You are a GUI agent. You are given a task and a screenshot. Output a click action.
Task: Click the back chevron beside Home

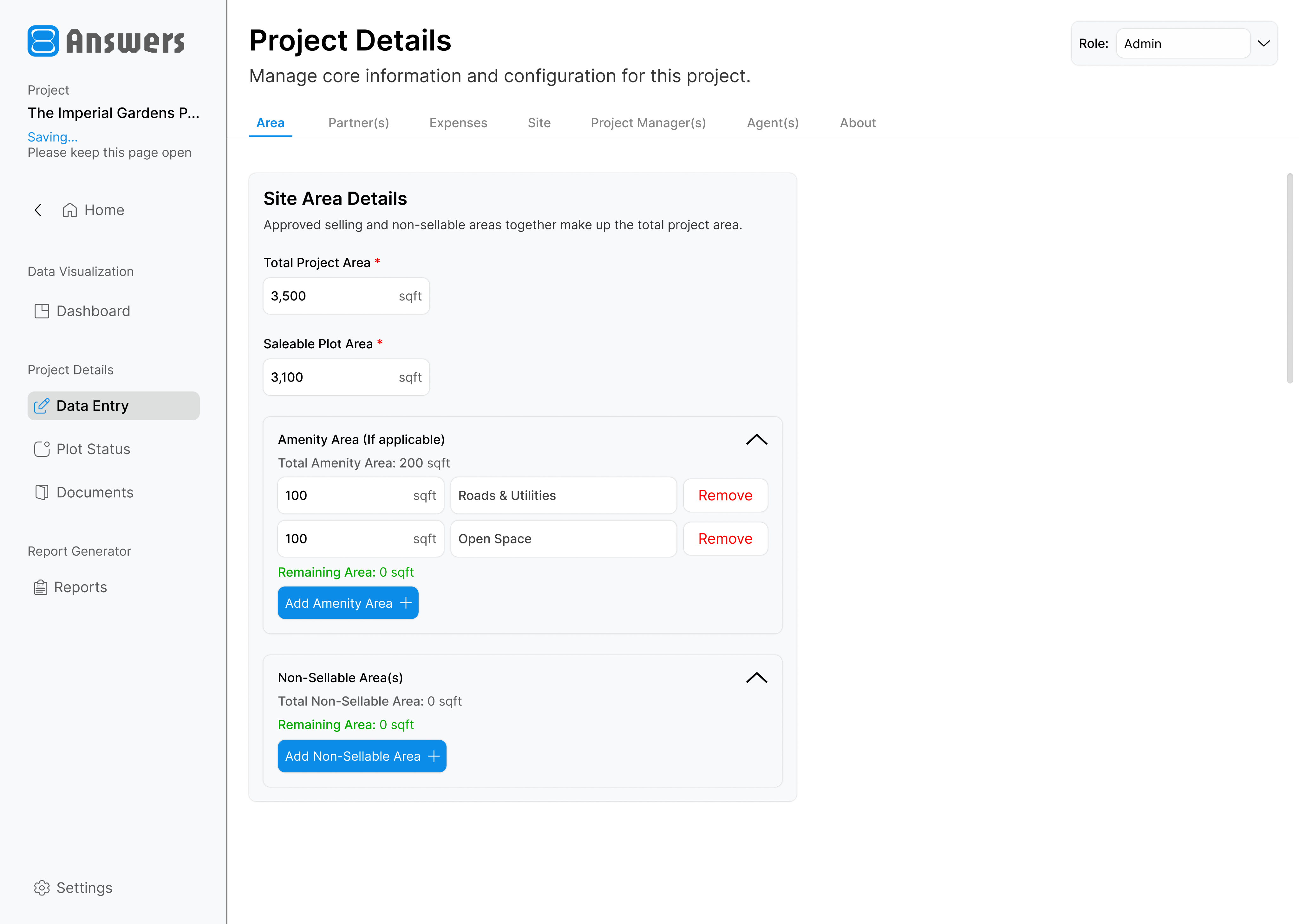38,210
